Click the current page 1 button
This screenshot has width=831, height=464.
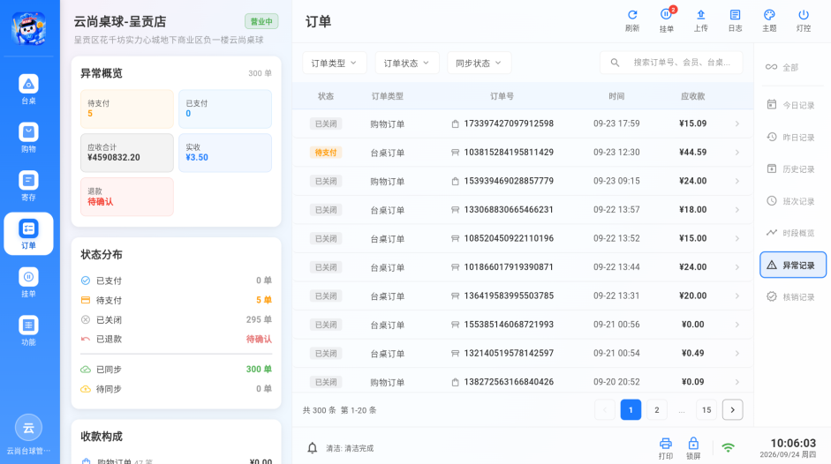click(631, 410)
